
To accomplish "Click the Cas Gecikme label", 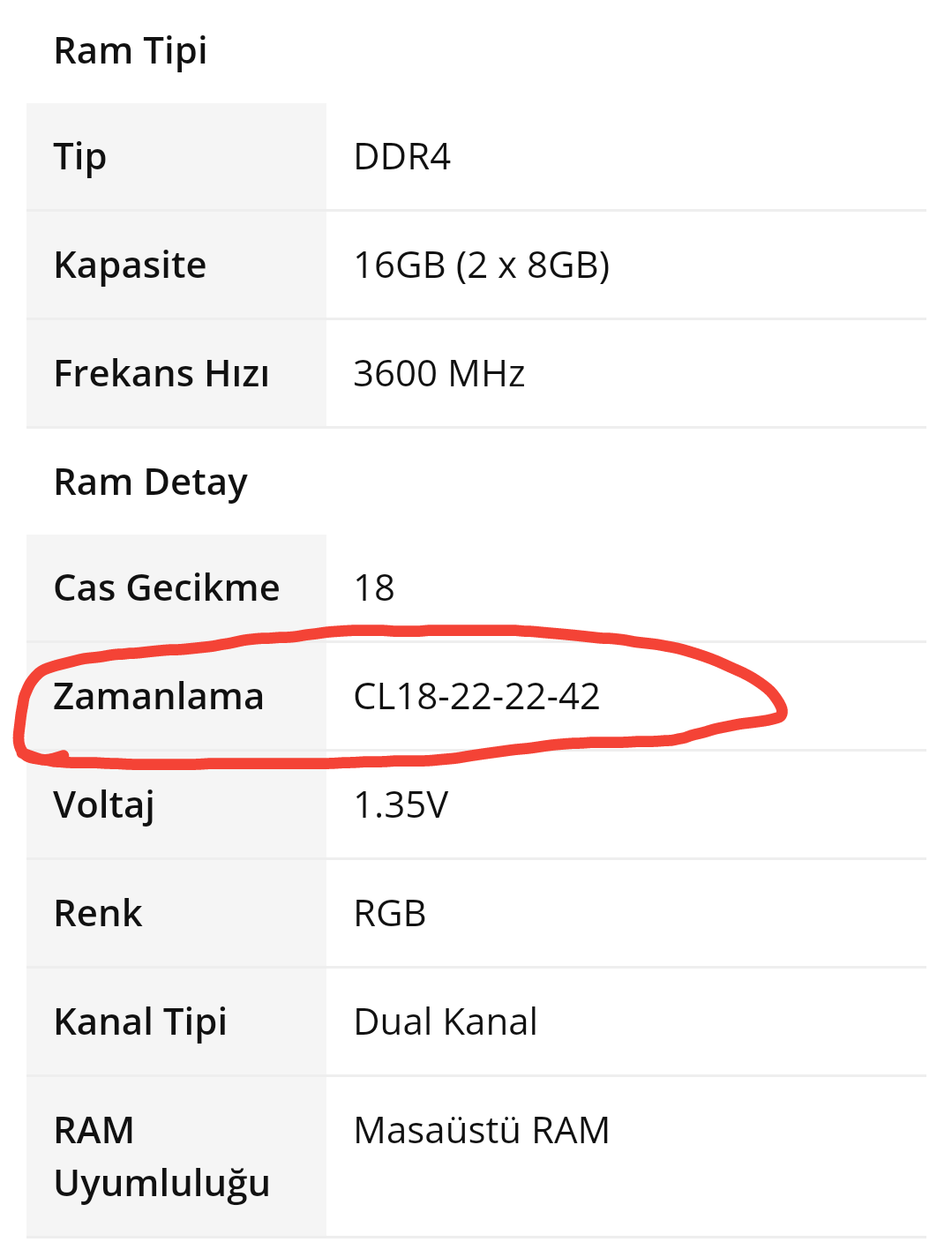I will click(x=167, y=588).
